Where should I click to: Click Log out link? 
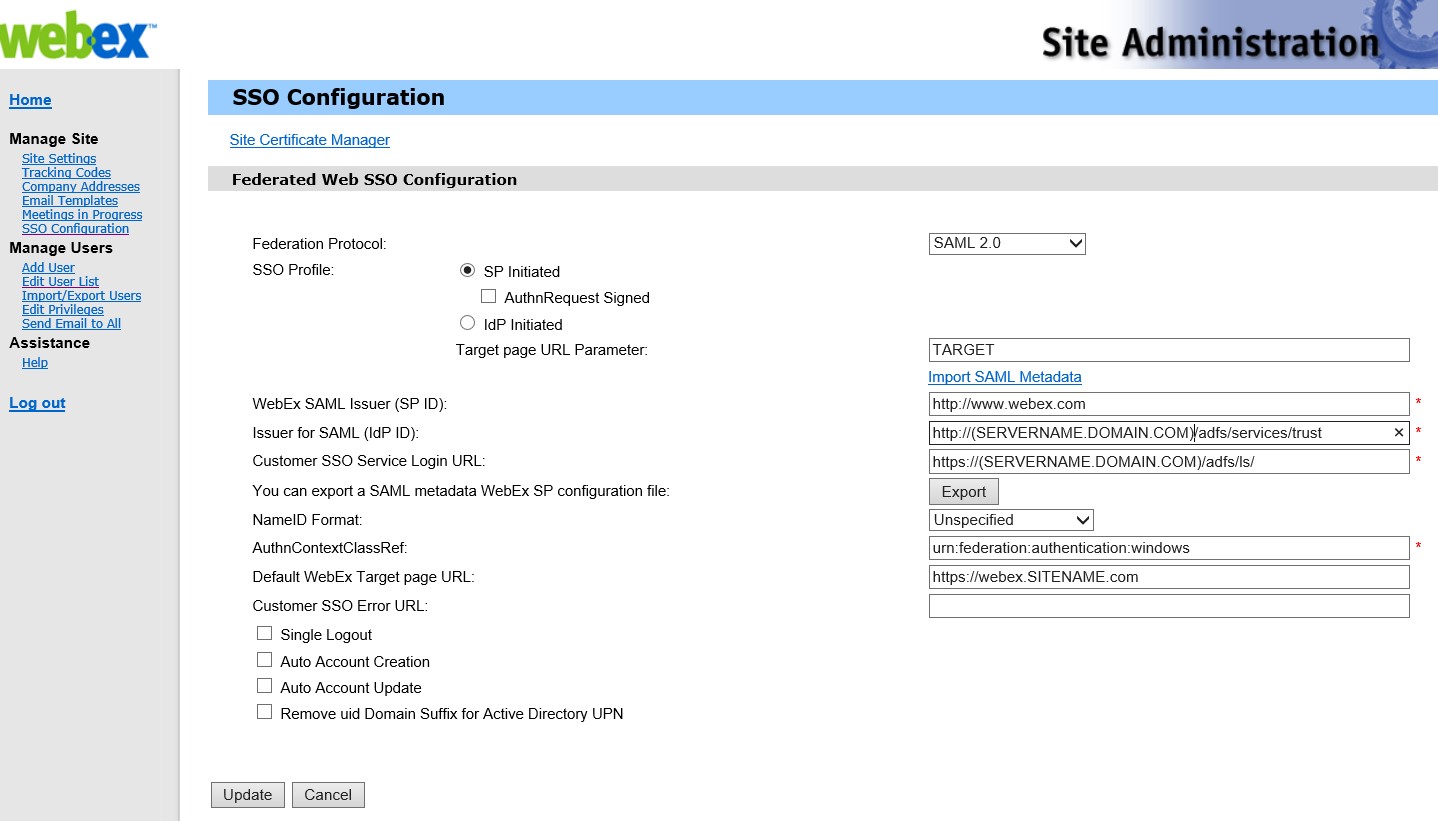tap(37, 403)
